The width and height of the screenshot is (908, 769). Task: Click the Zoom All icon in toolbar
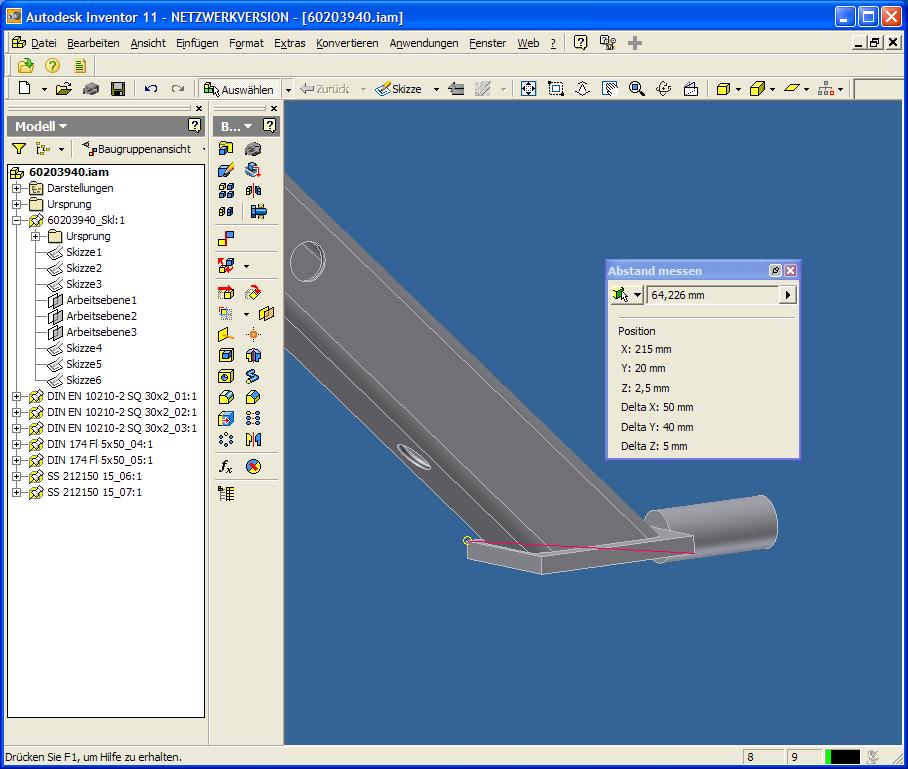tap(528, 89)
